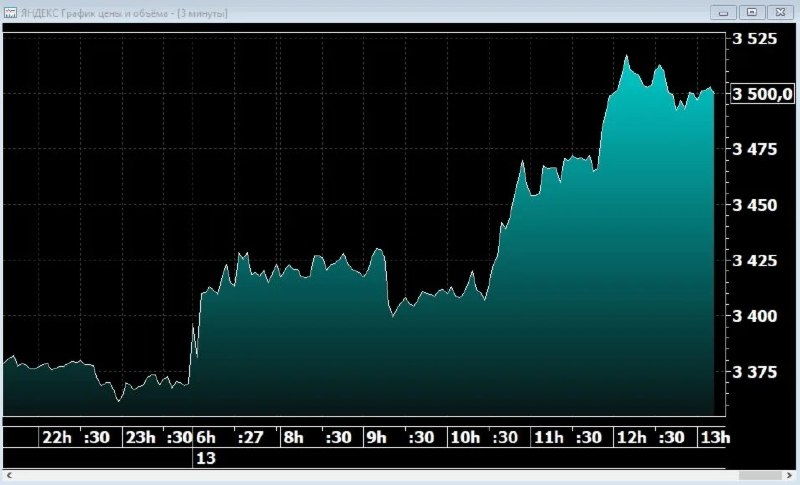Image resolution: width=800 pixels, height=485 pixels.
Task: Close the price chart window
Action: [x=780, y=12]
